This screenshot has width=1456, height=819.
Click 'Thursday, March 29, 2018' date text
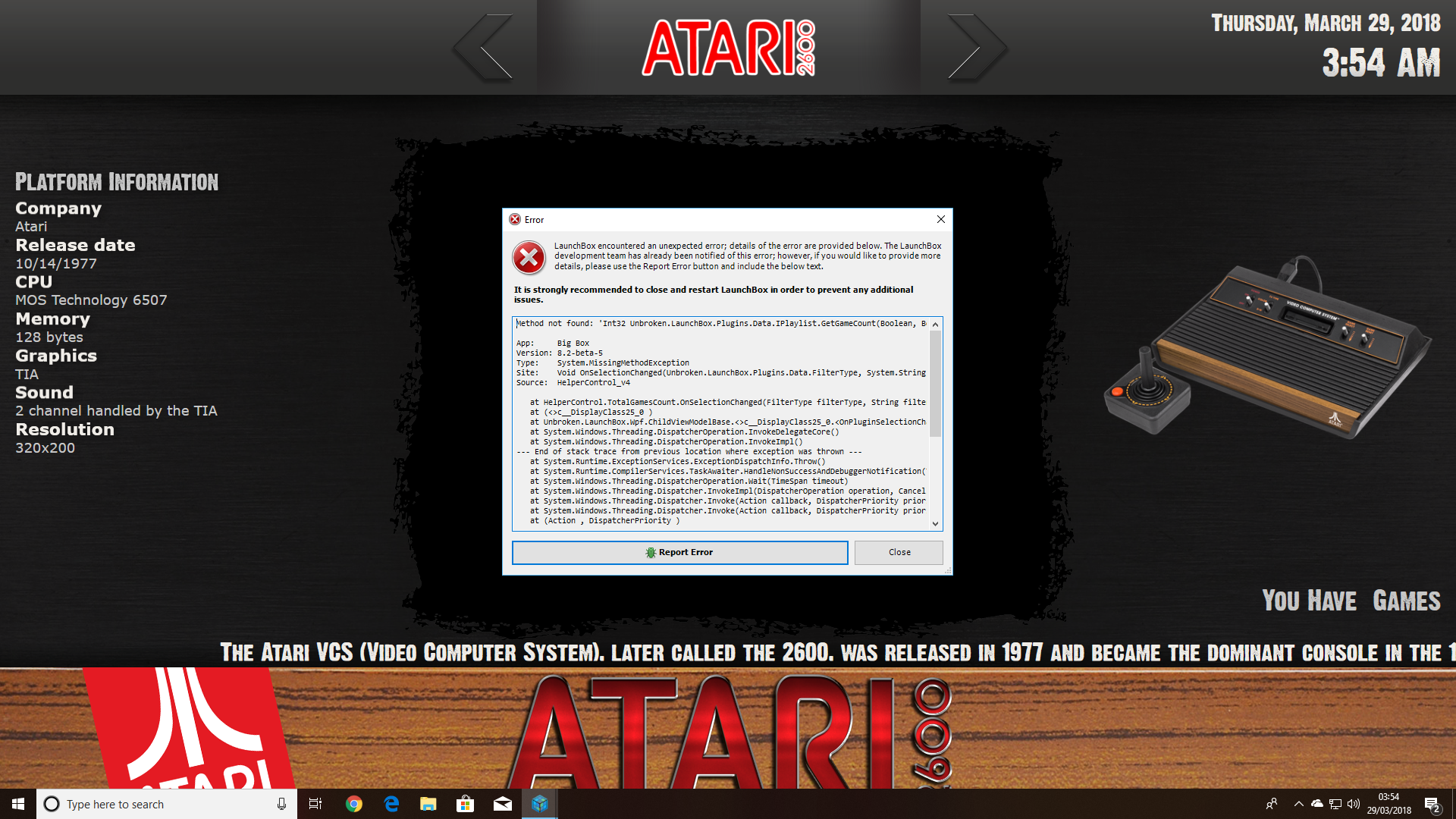tap(1326, 24)
